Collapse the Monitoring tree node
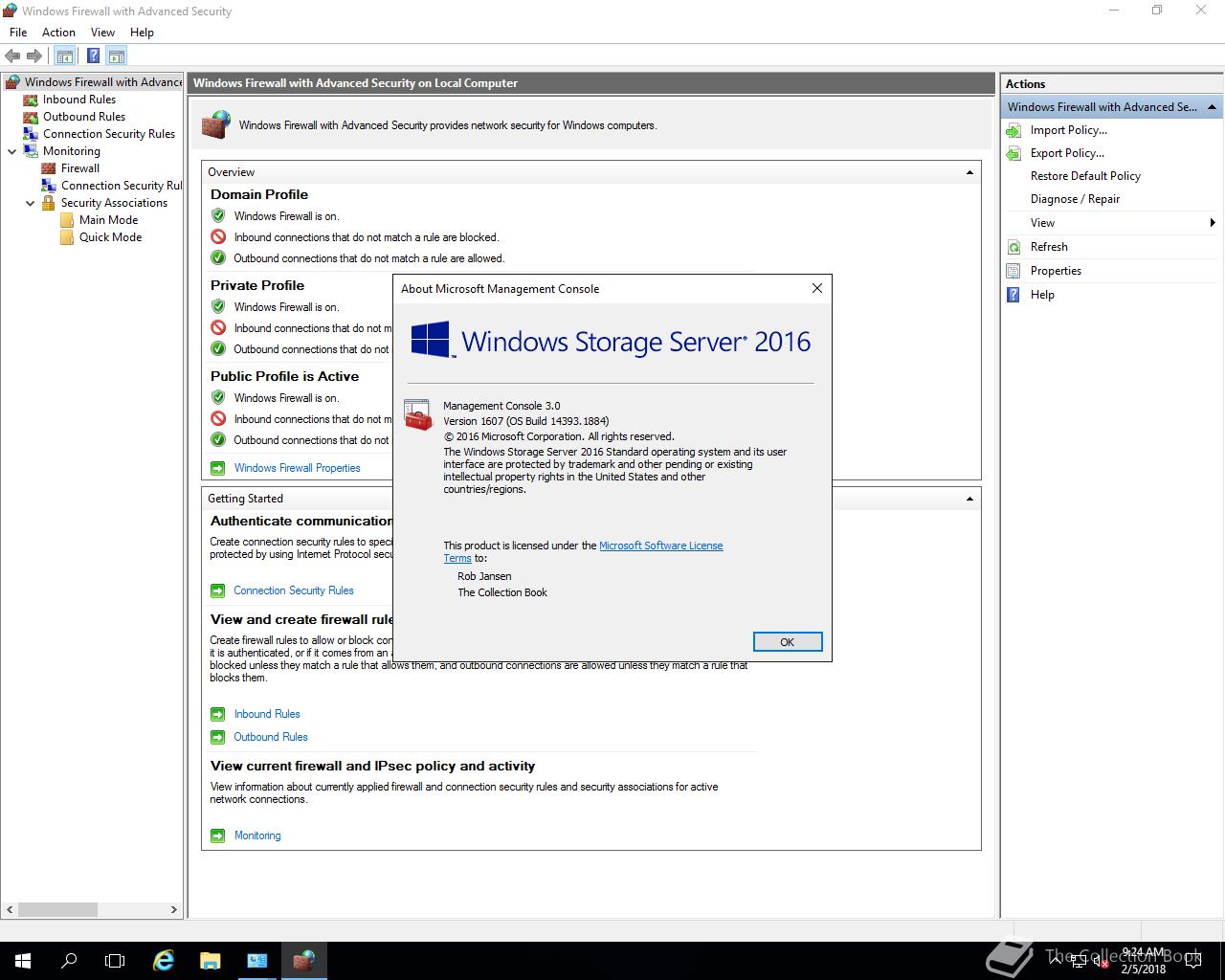Image resolution: width=1225 pixels, height=980 pixels. click(x=12, y=151)
